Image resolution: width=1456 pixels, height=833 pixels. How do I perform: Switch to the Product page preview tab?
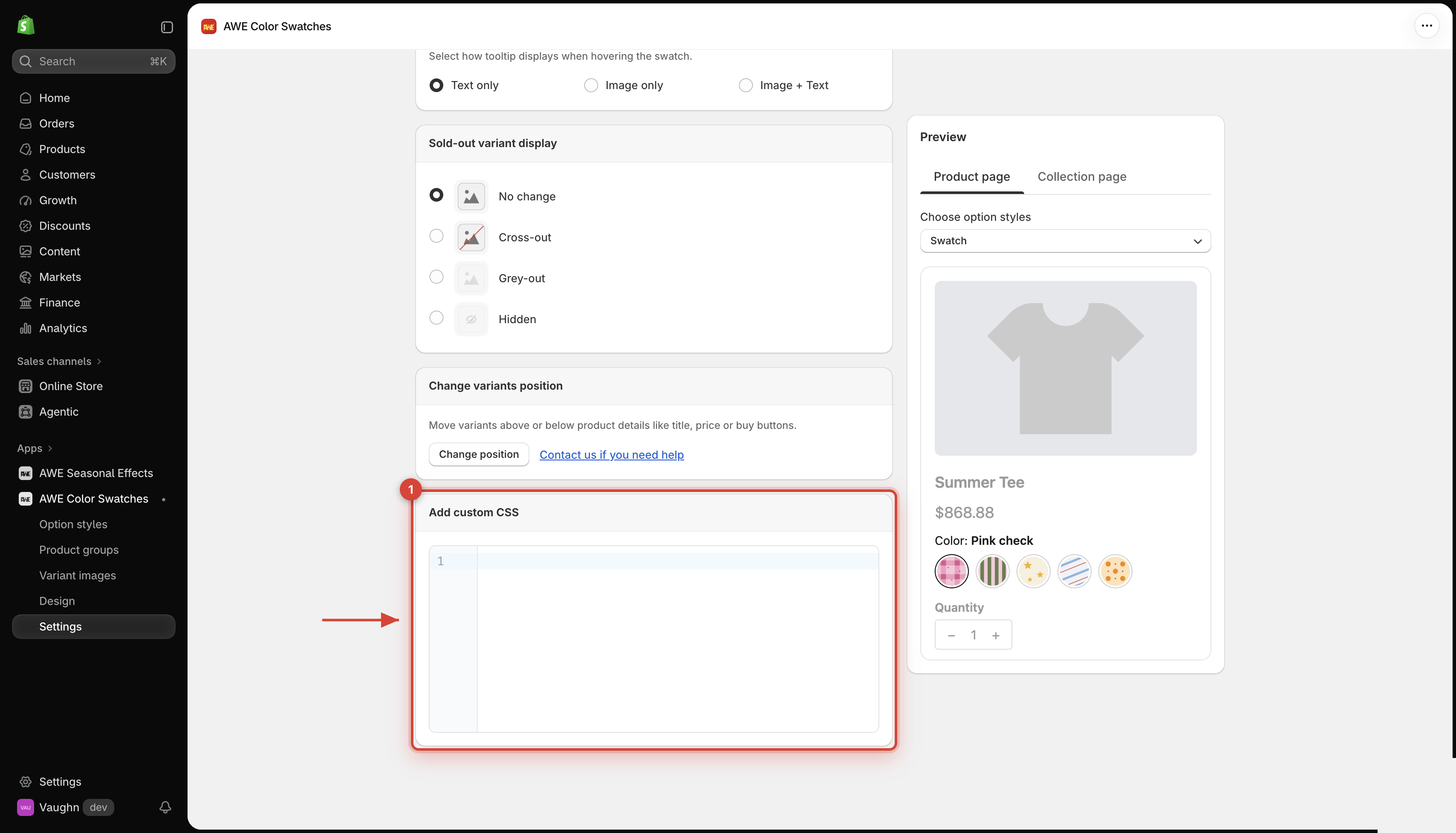972,177
